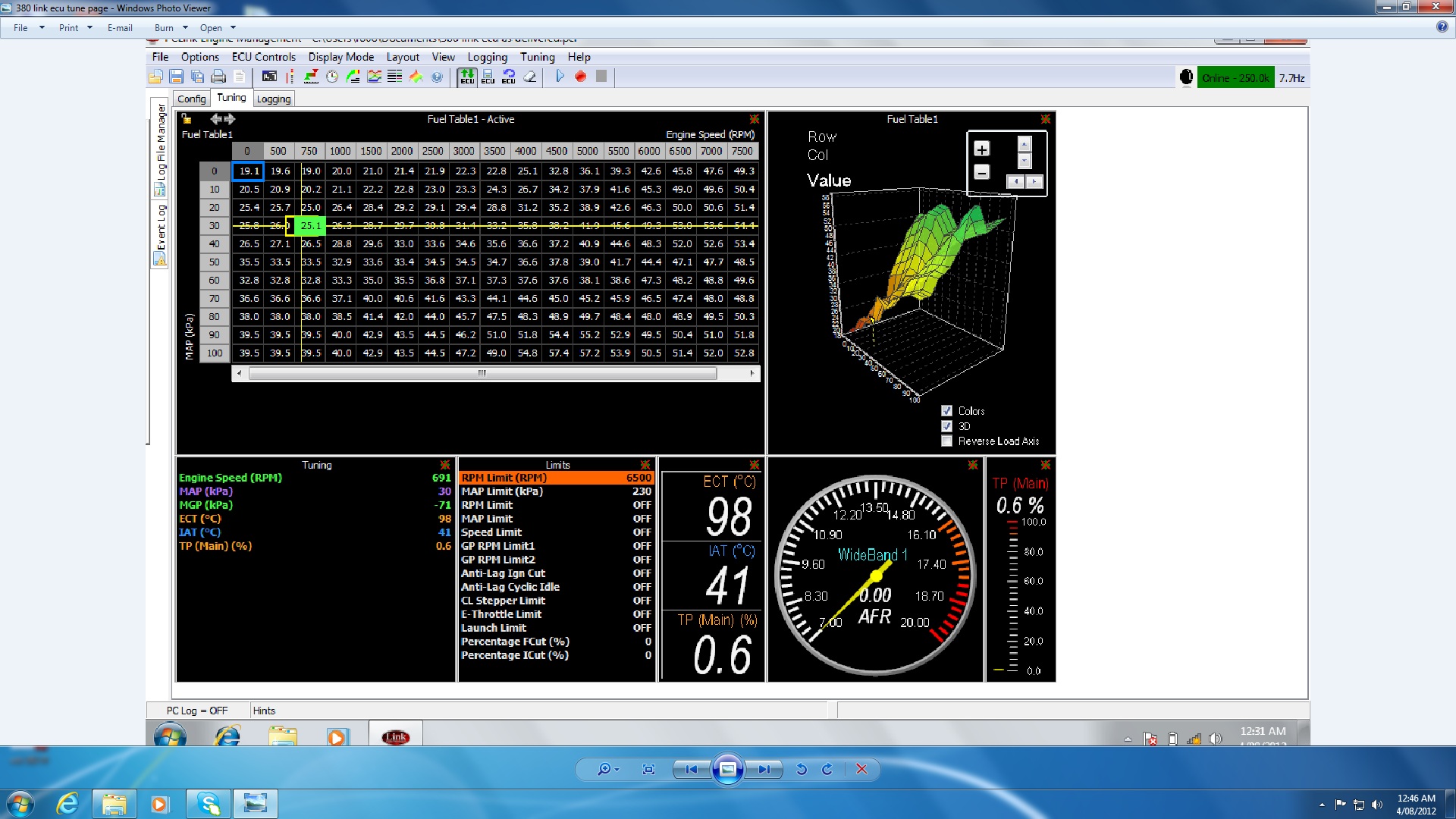Click the Print toolbar icon
The width and height of the screenshot is (1456, 819).
218,77
